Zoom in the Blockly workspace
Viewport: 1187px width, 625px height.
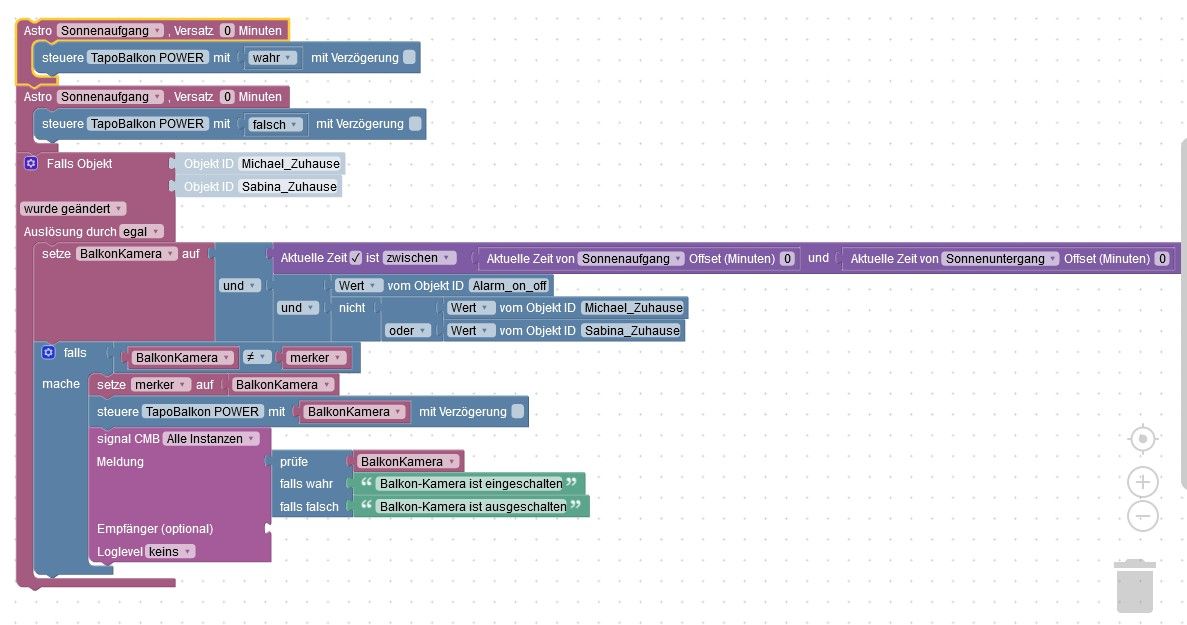click(1142, 481)
